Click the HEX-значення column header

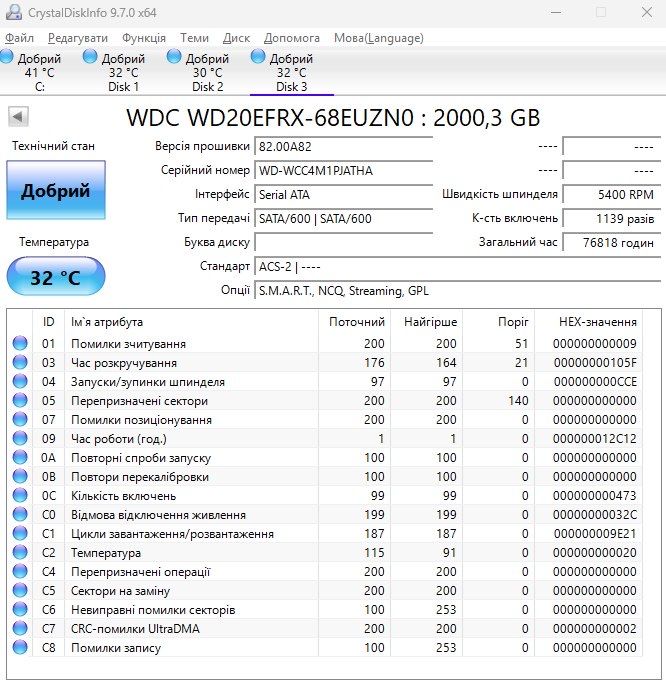pyautogui.click(x=588, y=322)
